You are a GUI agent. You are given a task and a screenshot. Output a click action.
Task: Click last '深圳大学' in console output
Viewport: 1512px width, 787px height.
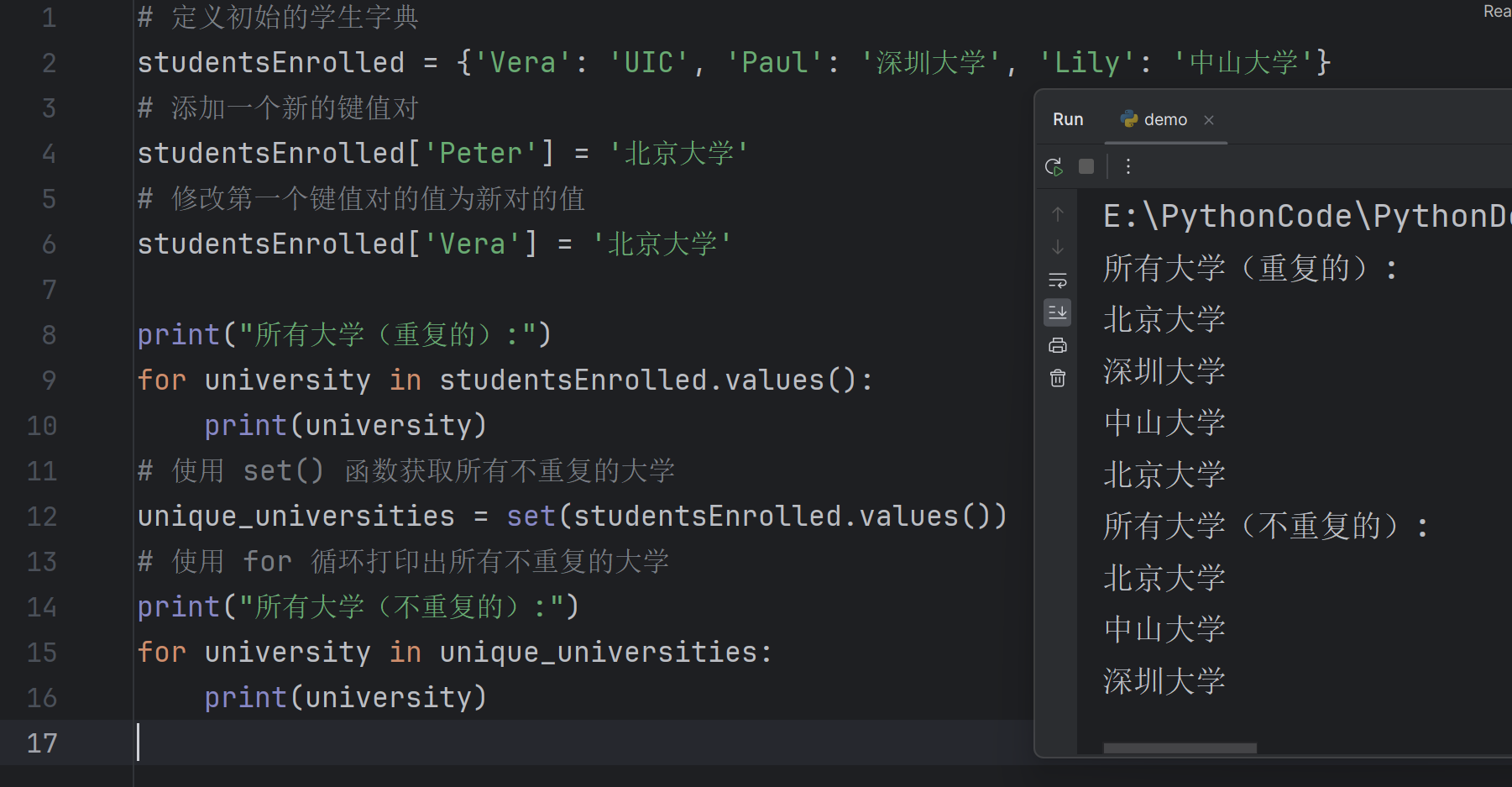click(x=1164, y=681)
